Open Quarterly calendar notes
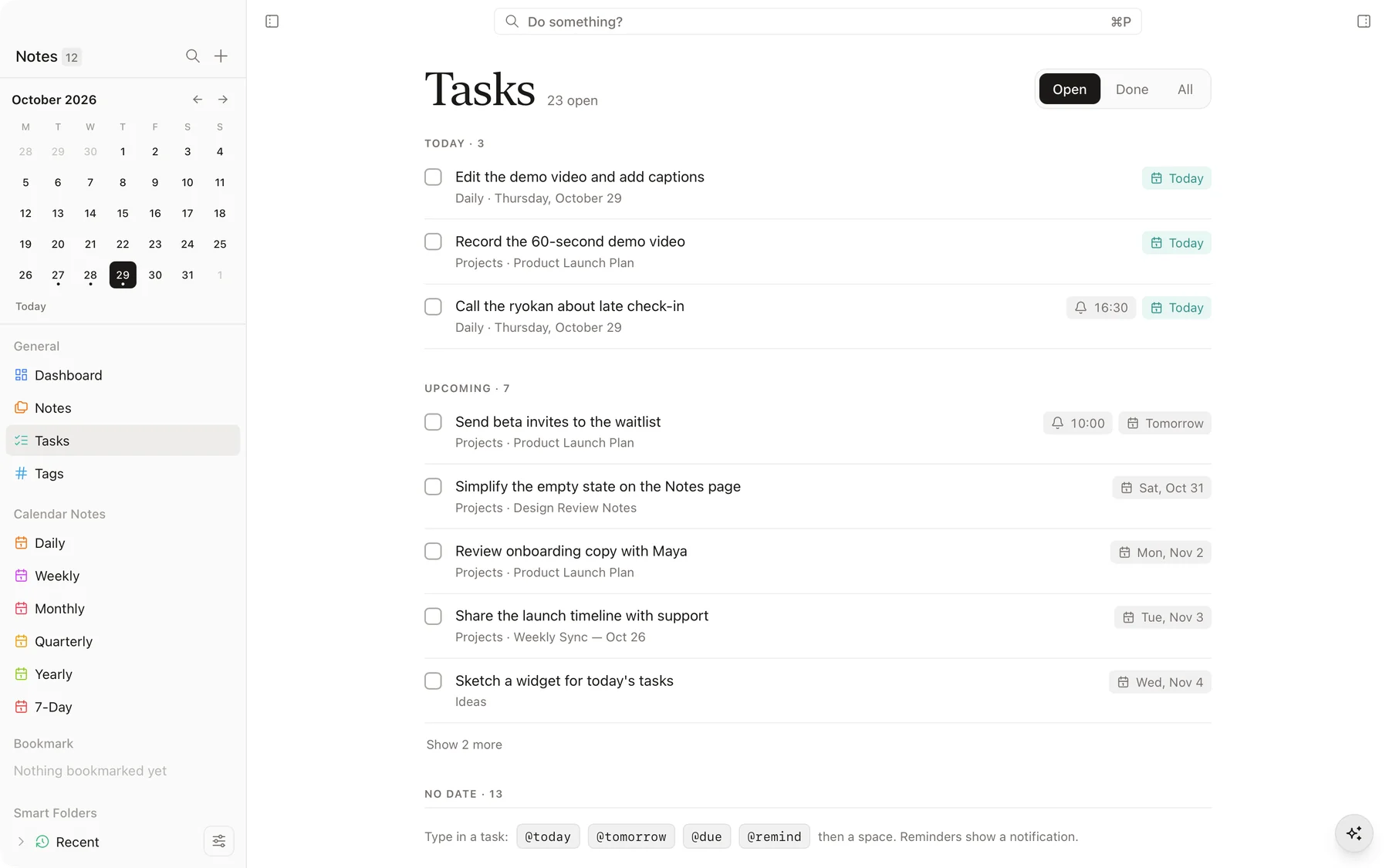This screenshot has height=868, width=1389. pos(123,641)
